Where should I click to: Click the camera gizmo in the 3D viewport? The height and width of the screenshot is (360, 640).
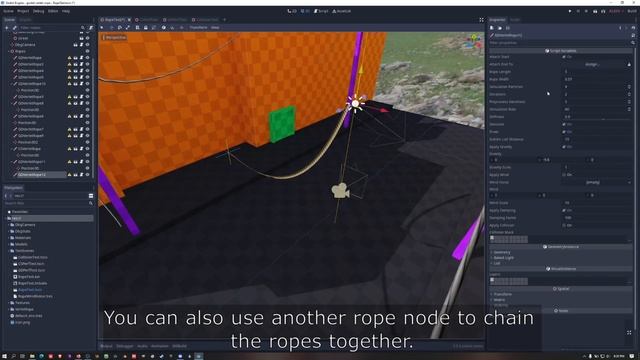[x=340, y=191]
